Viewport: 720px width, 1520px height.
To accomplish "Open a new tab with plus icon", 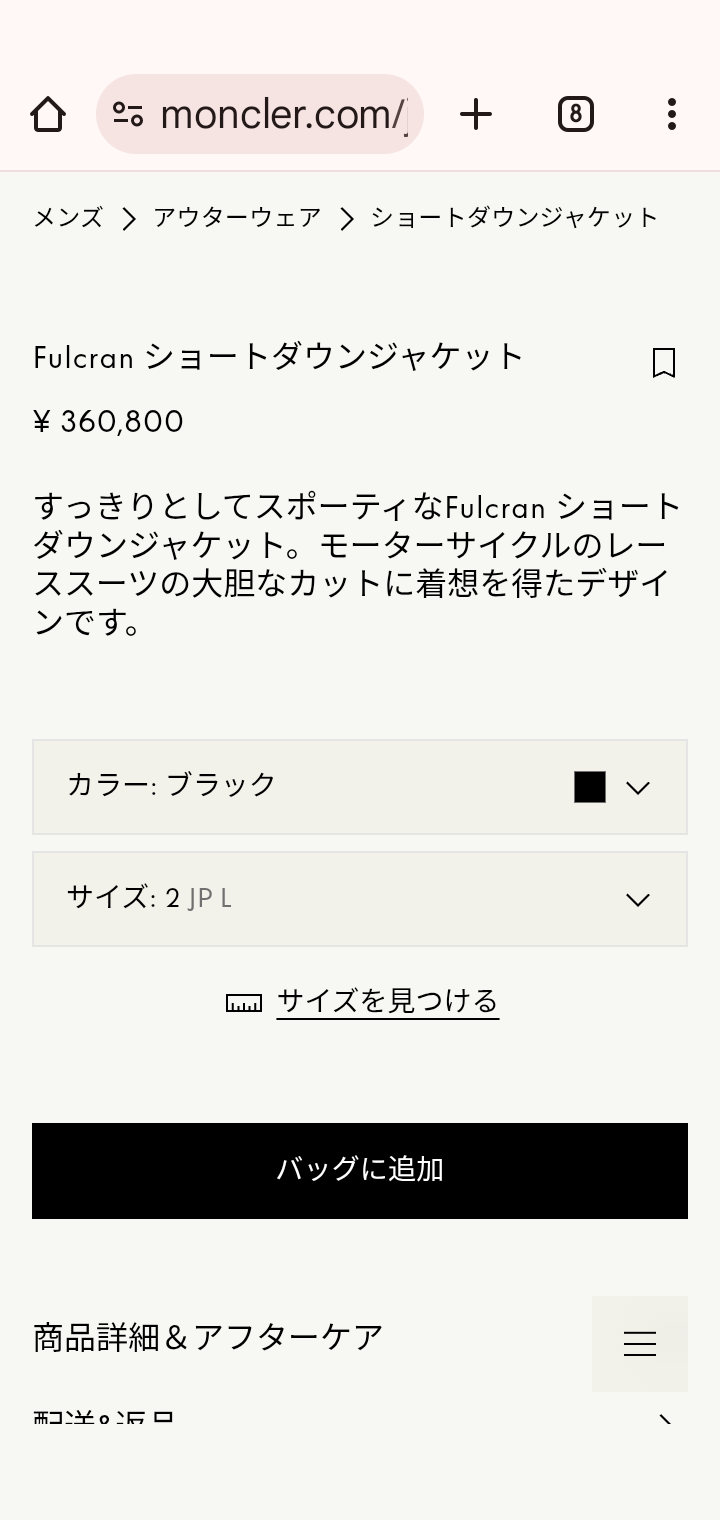I will 476,114.
